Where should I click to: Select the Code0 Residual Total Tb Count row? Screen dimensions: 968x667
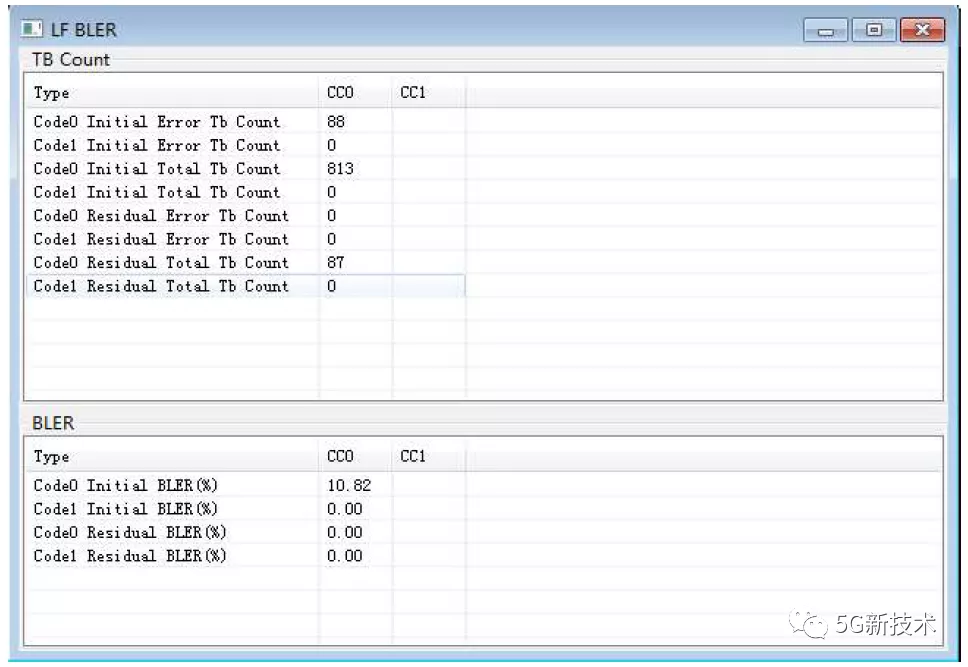tap(246, 262)
